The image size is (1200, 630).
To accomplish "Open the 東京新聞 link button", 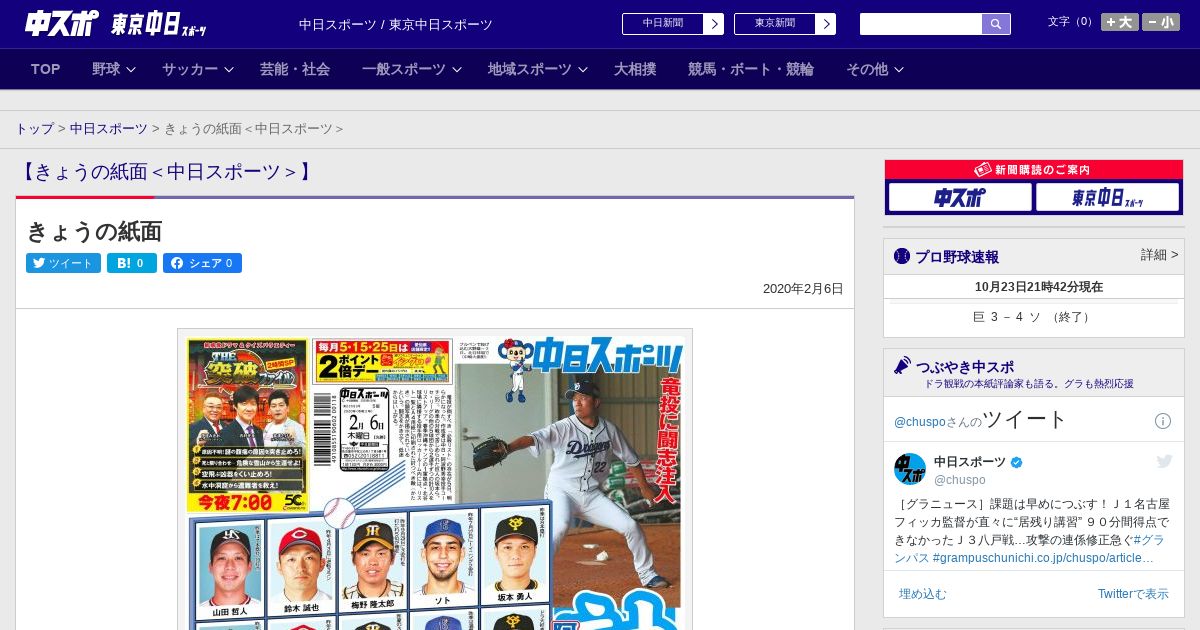I will coord(785,24).
